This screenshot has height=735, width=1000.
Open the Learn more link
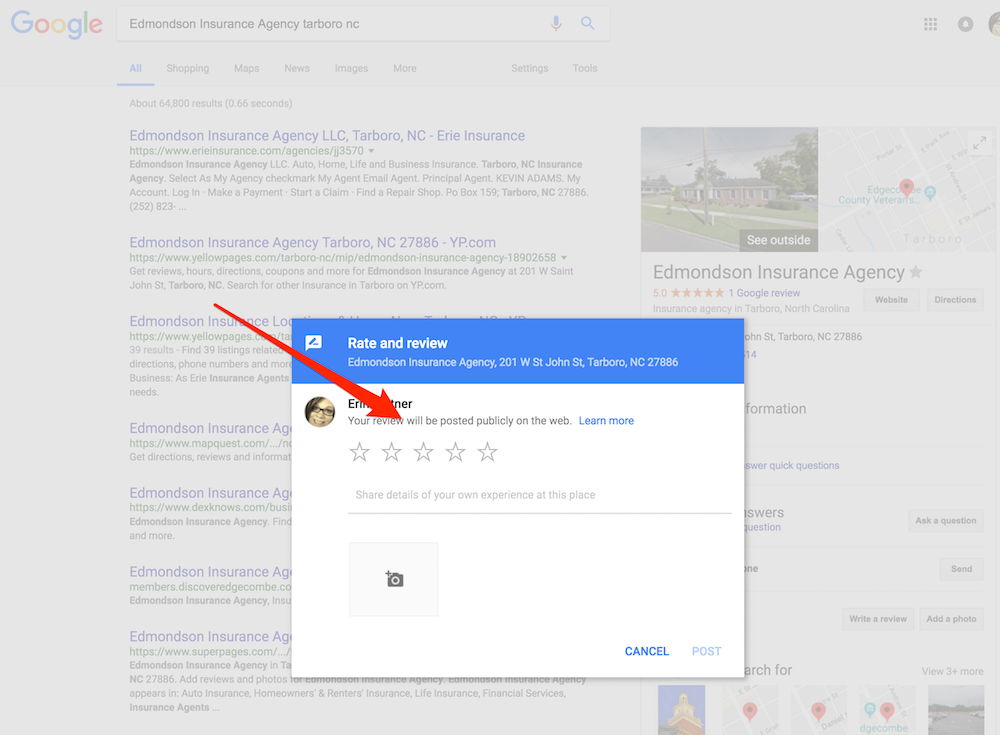(606, 420)
